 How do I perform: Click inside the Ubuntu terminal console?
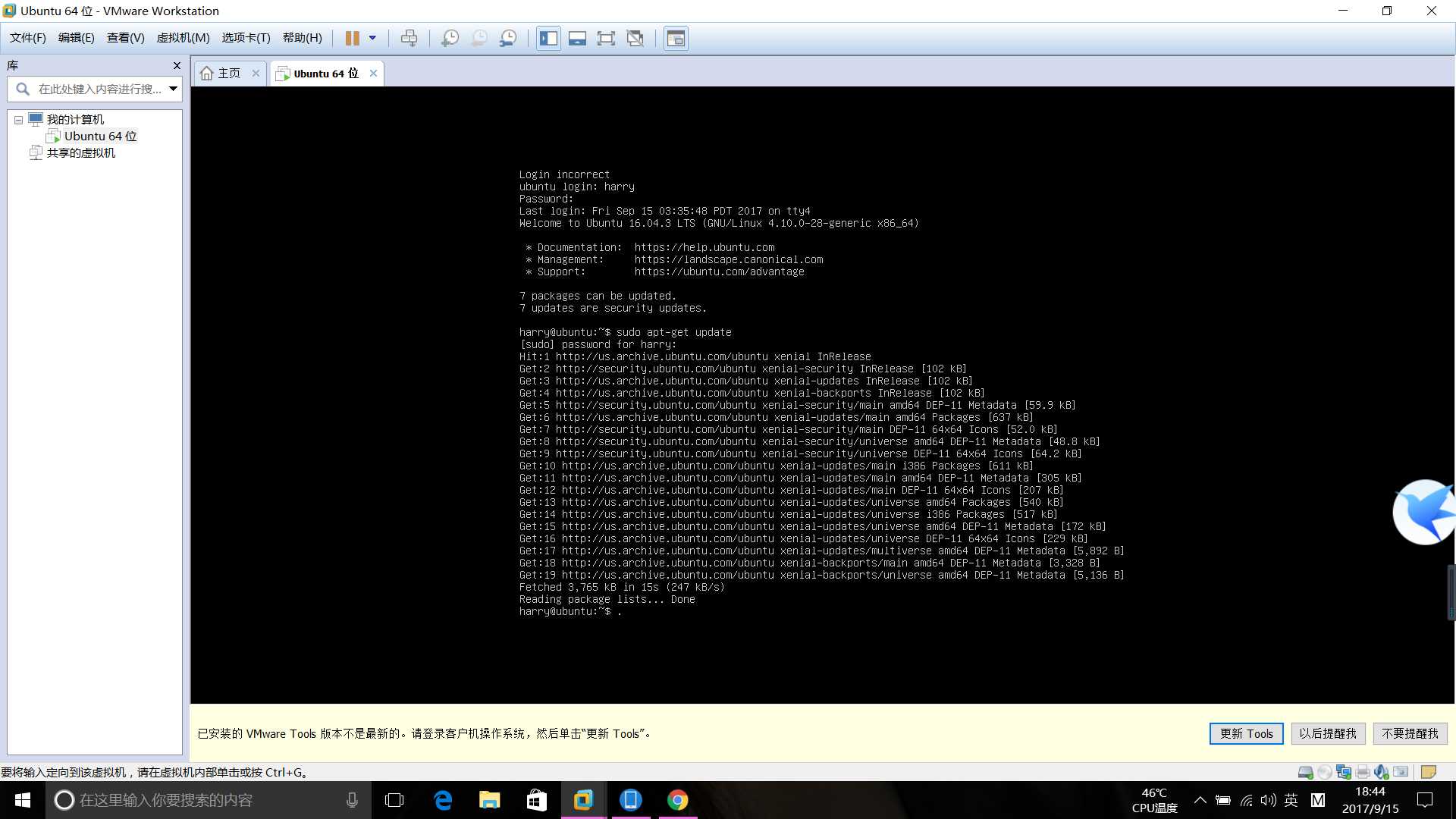pyautogui.click(x=822, y=394)
